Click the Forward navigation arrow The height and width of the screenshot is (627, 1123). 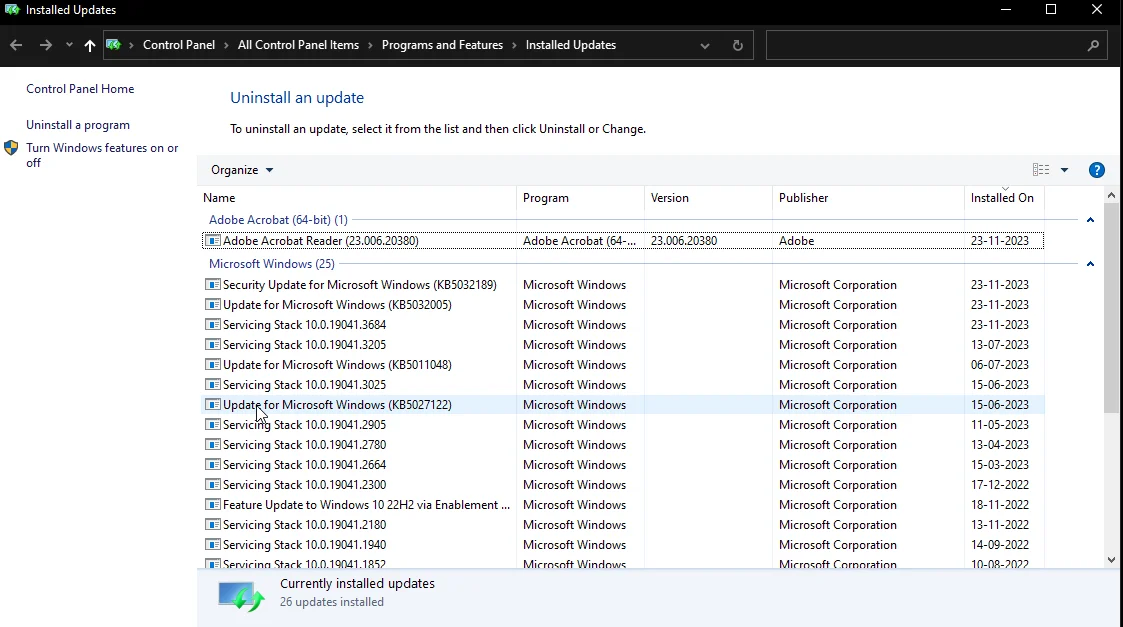click(x=45, y=45)
